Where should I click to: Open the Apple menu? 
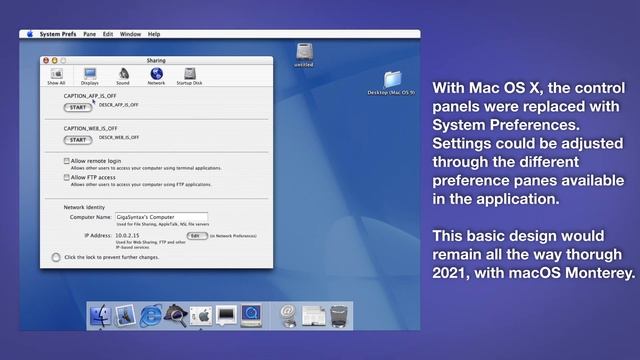click(x=30, y=34)
